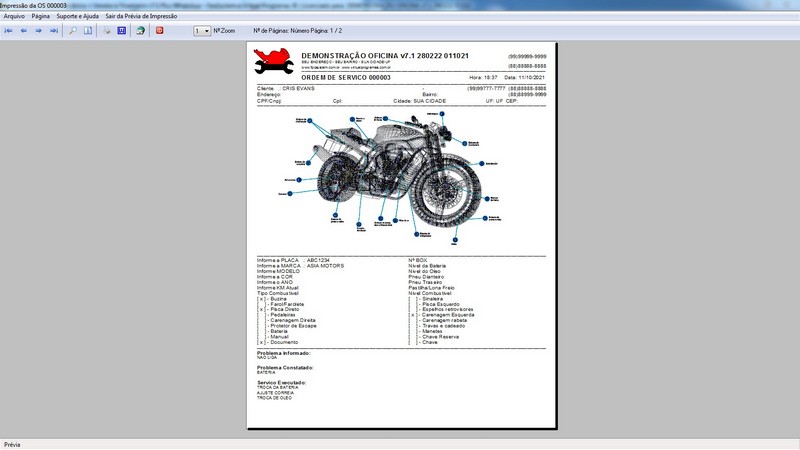Click Sair da Prévia de Impressão
Image resolution: width=800 pixels, height=450 pixels.
click(x=141, y=16)
